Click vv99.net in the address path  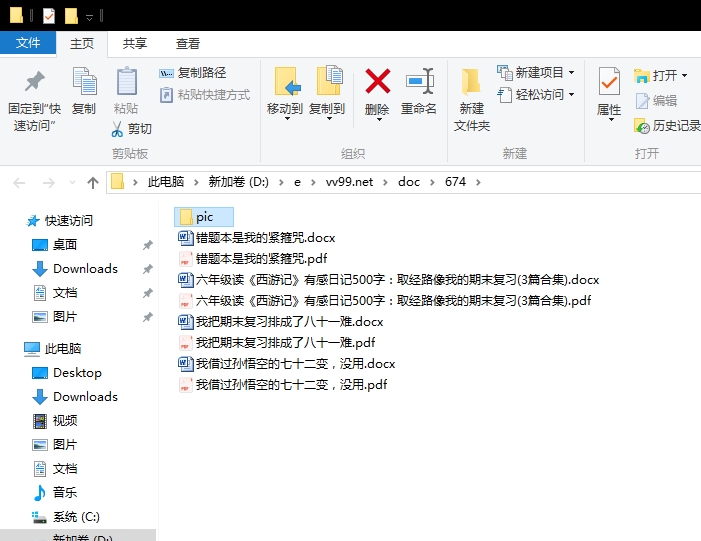(349, 182)
